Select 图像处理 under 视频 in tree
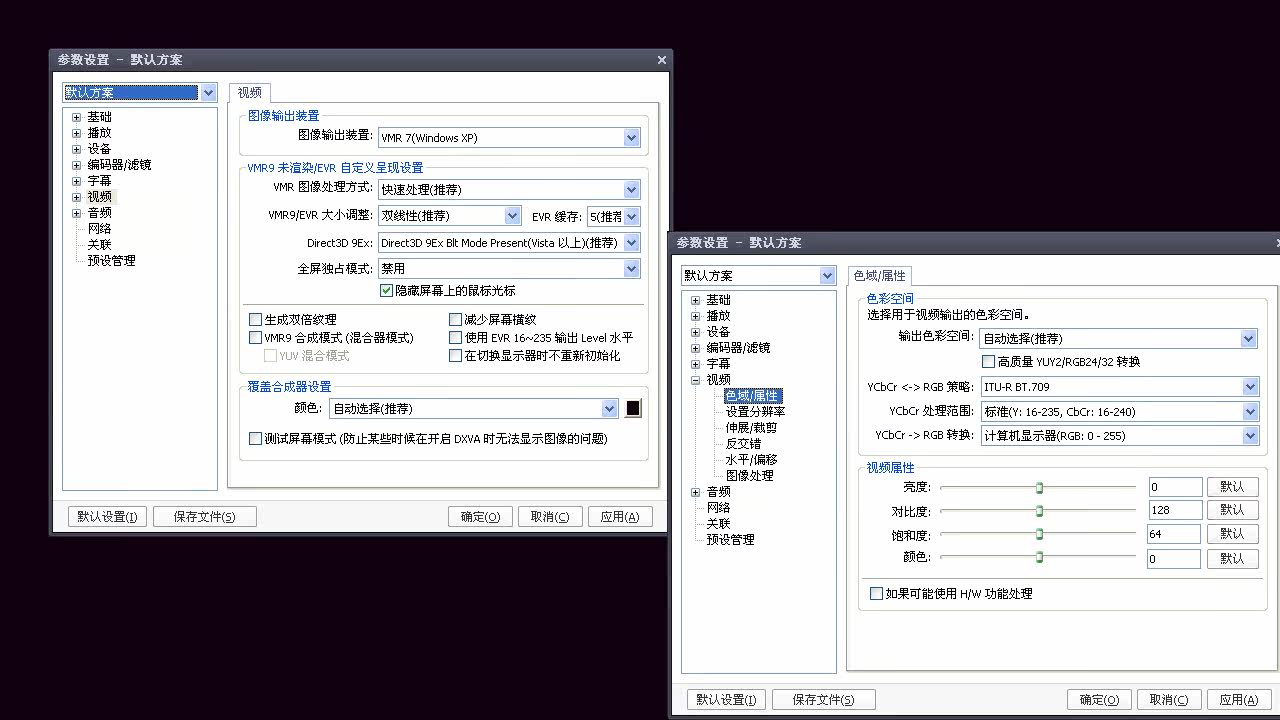The height and width of the screenshot is (720, 1280). click(x=749, y=476)
